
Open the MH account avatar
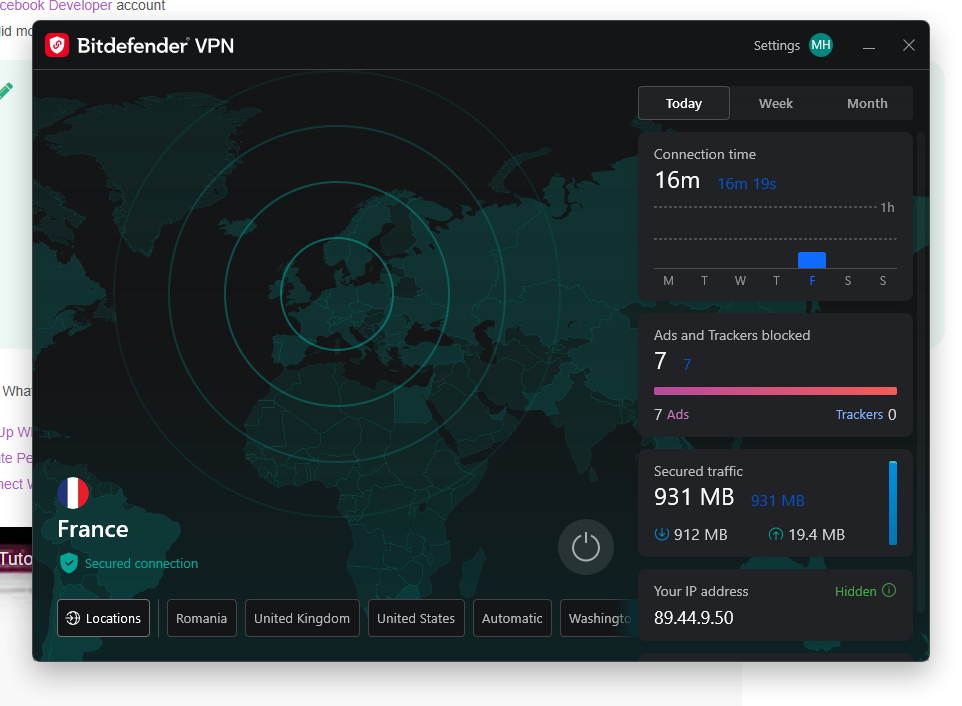click(x=820, y=45)
